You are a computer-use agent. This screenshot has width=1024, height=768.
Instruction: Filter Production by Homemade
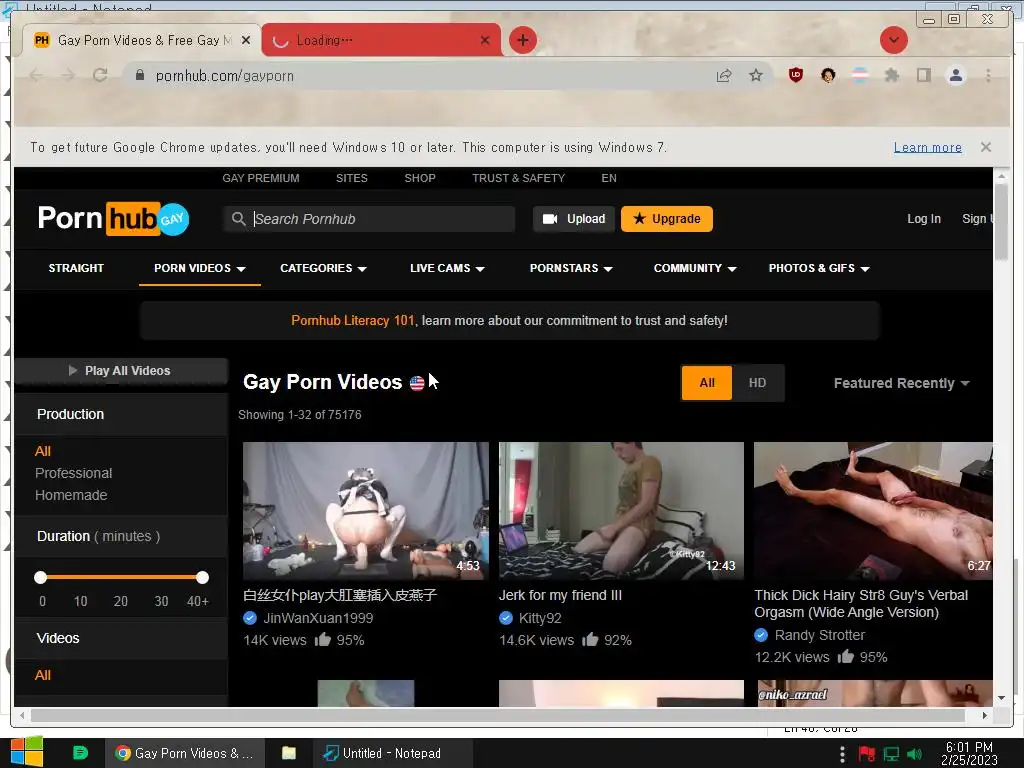click(71, 495)
